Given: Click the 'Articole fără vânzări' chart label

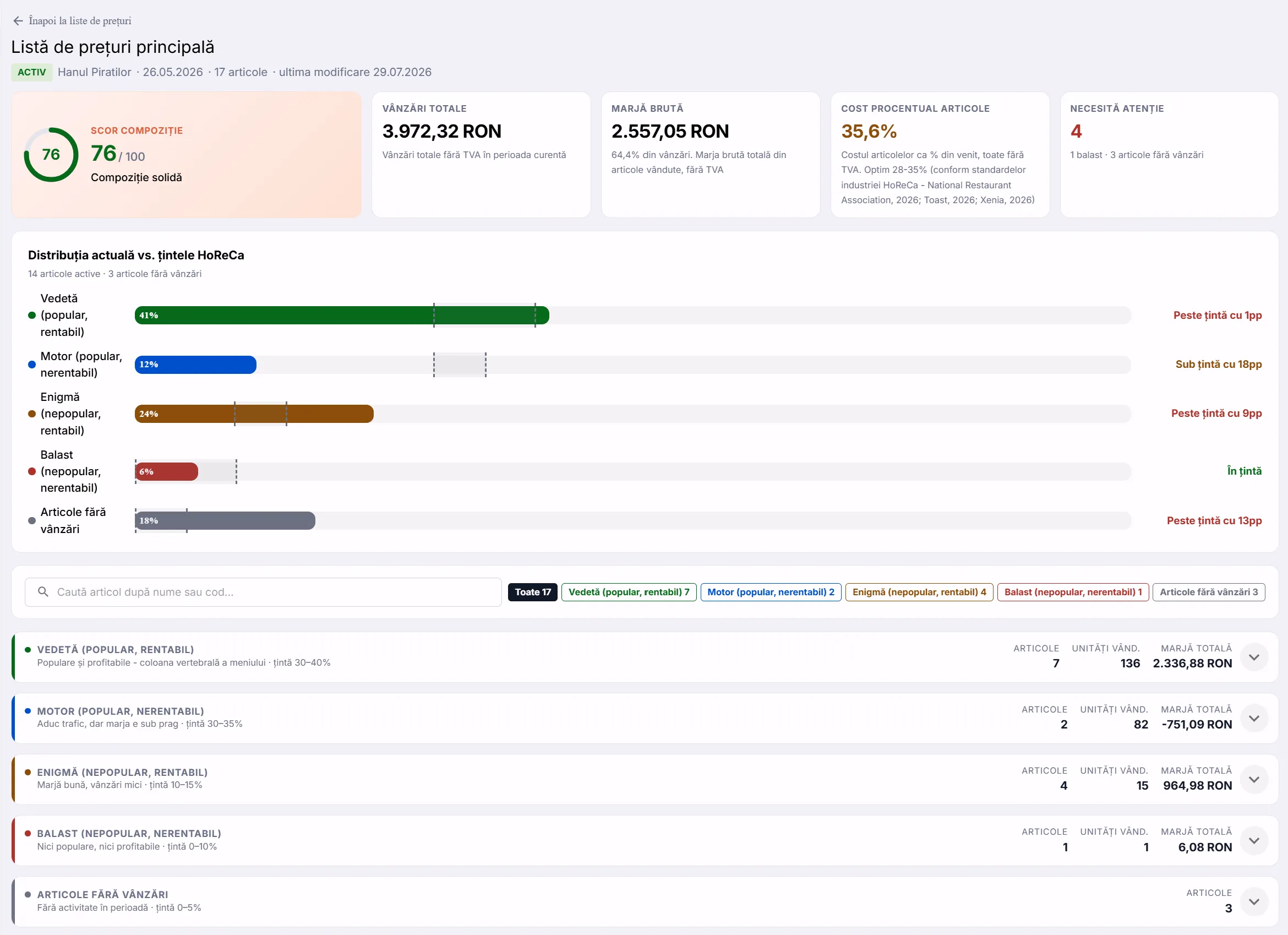Looking at the screenshot, I should pos(73,521).
